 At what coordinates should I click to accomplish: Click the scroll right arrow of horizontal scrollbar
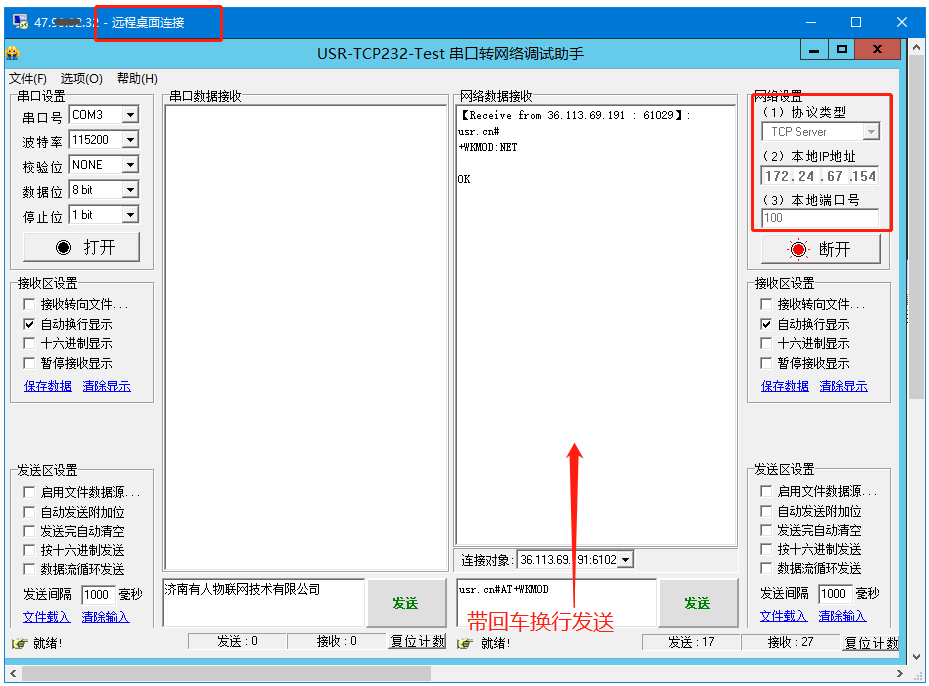pos(899,674)
